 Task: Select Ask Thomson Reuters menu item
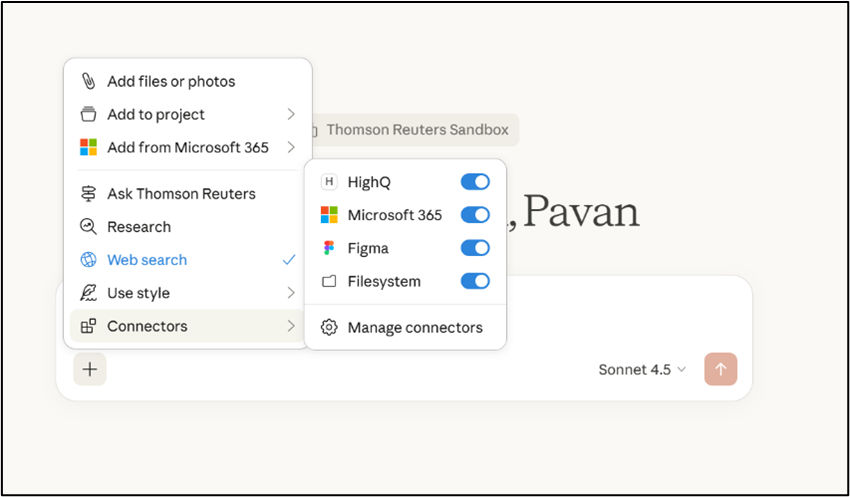click(181, 194)
